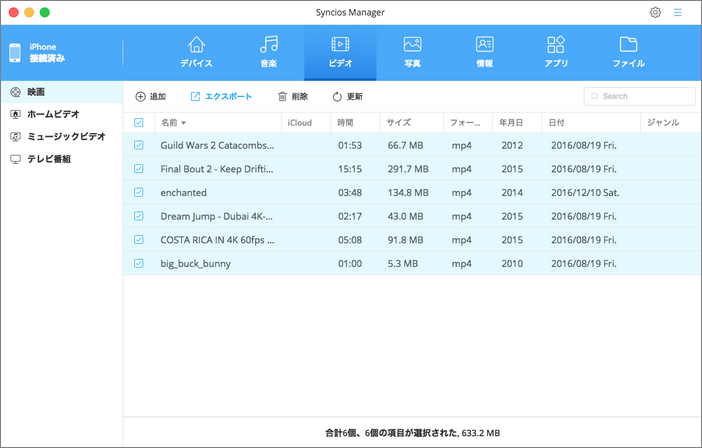Image resolution: width=702 pixels, height=448 pixels.
Task: Open the Files (ファイル) tab
Action: (629, 52)
